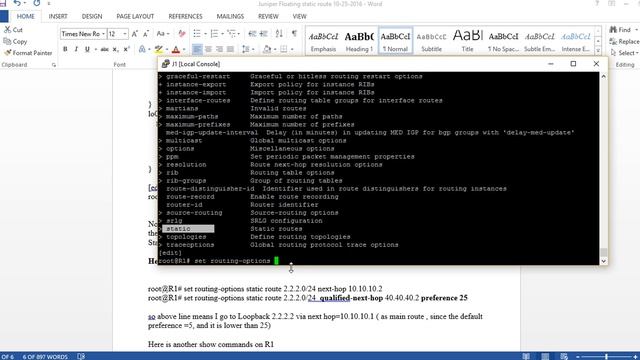Image resolution: width=640 pixels, height=360 pixels.
Task: Click the Numbering list icon
Action: click(214, 34)
